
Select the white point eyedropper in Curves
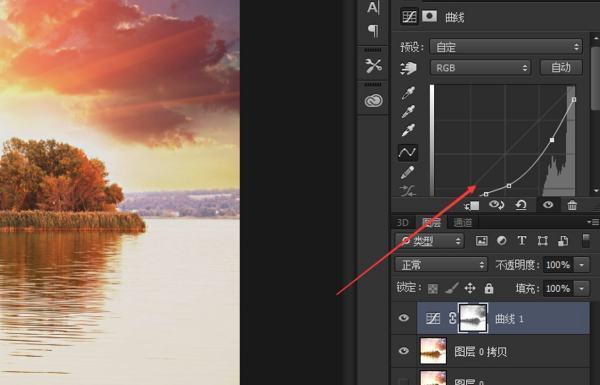click(408, 130)
